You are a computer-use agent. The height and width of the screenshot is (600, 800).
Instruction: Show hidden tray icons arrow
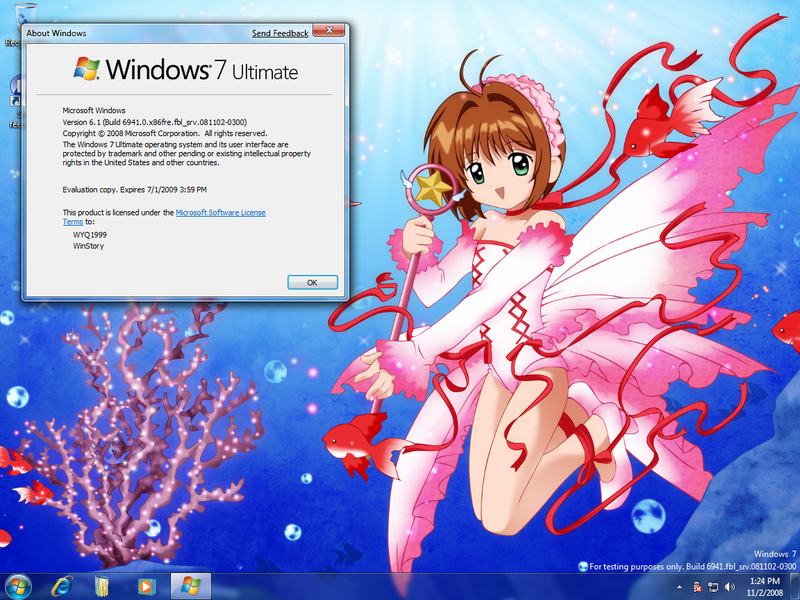point(679,587)
